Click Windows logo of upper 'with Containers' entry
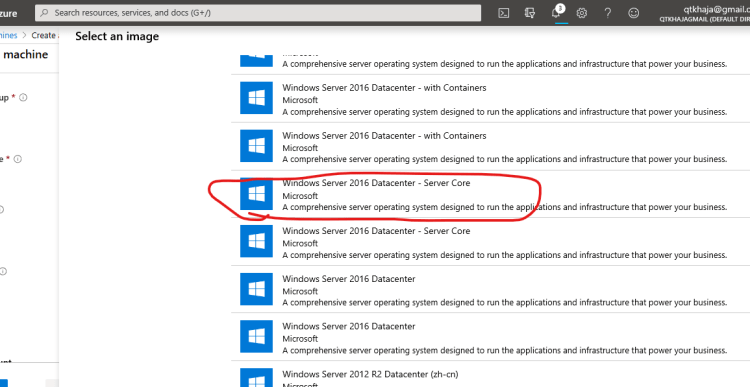750x387 pixels. [x=256, y=98]
